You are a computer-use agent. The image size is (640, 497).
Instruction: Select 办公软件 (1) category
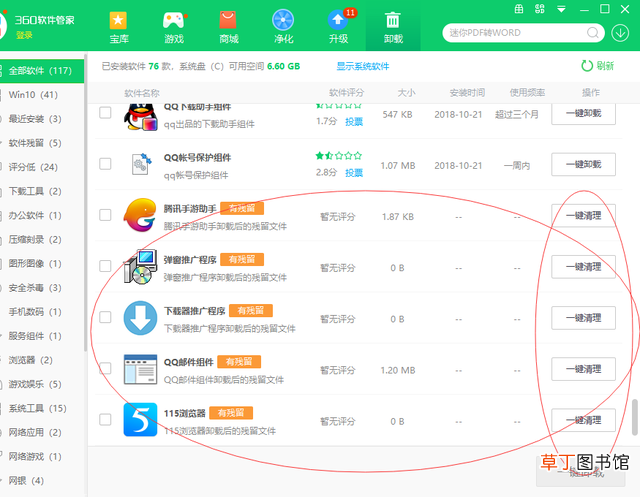(x=42, y=215)
